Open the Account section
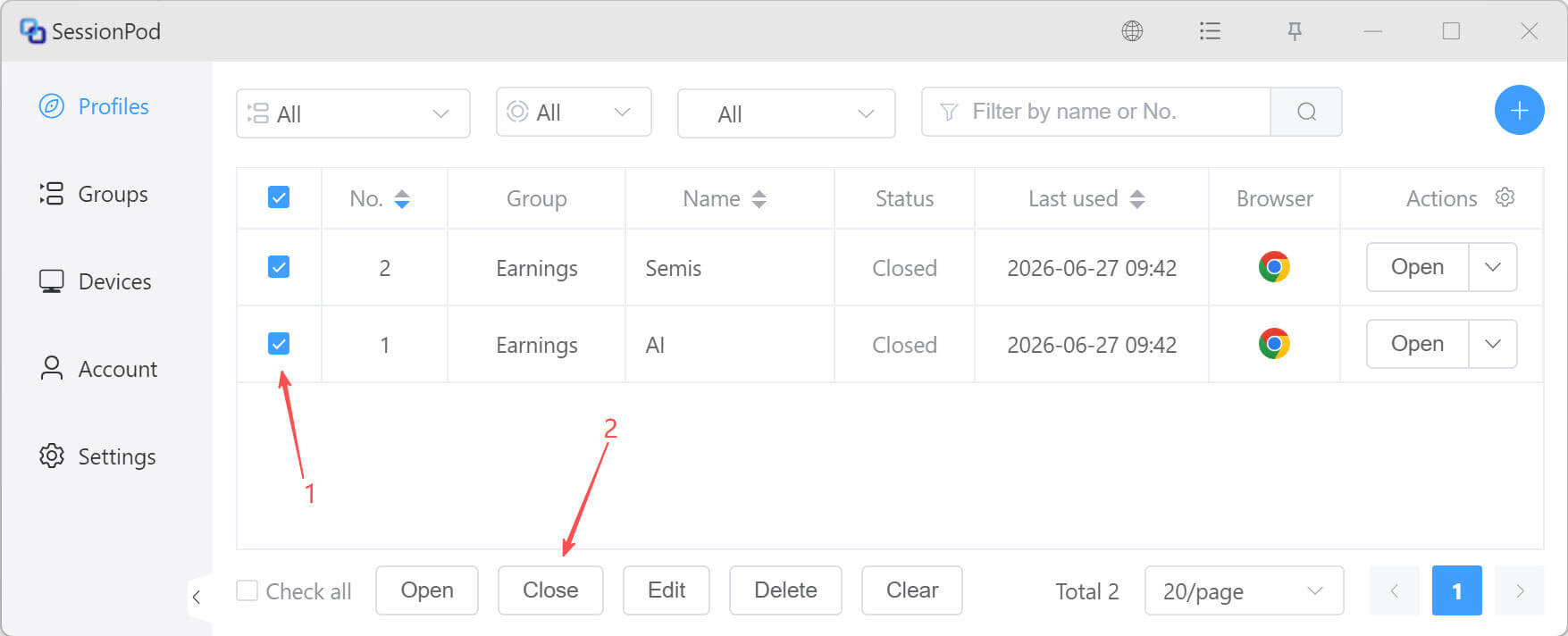This screenshot has width=1568, height=636. coord(98,369)
